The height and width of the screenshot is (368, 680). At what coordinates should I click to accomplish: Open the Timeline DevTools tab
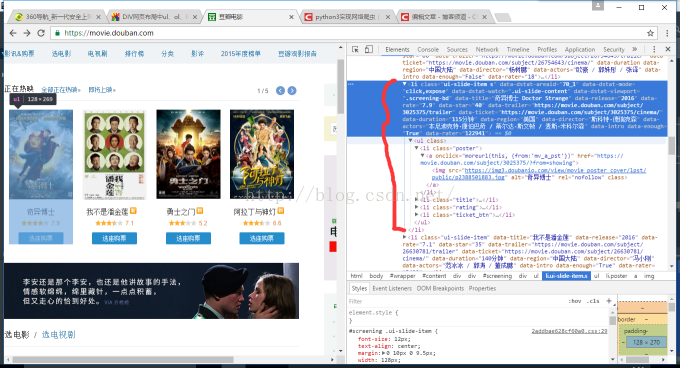tap(518, 49)
